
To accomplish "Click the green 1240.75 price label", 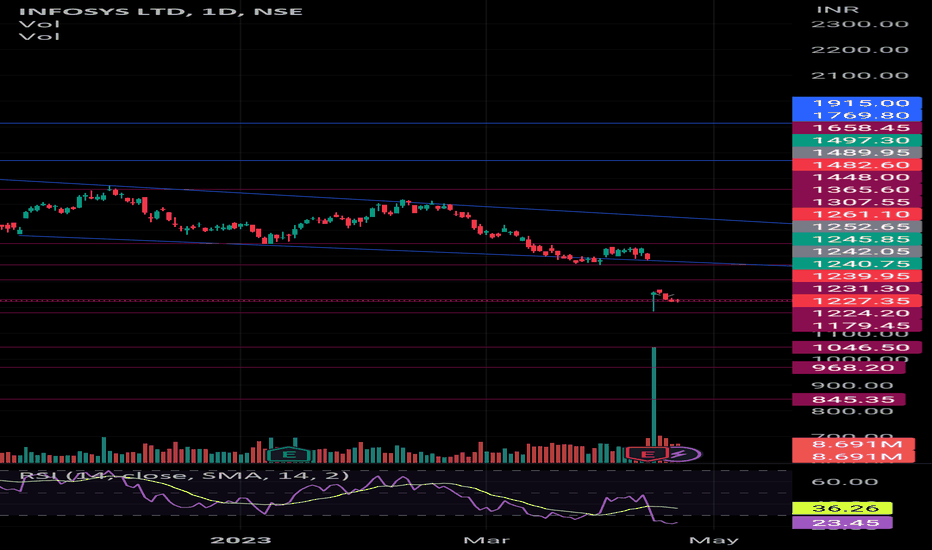I will (857, 264).
